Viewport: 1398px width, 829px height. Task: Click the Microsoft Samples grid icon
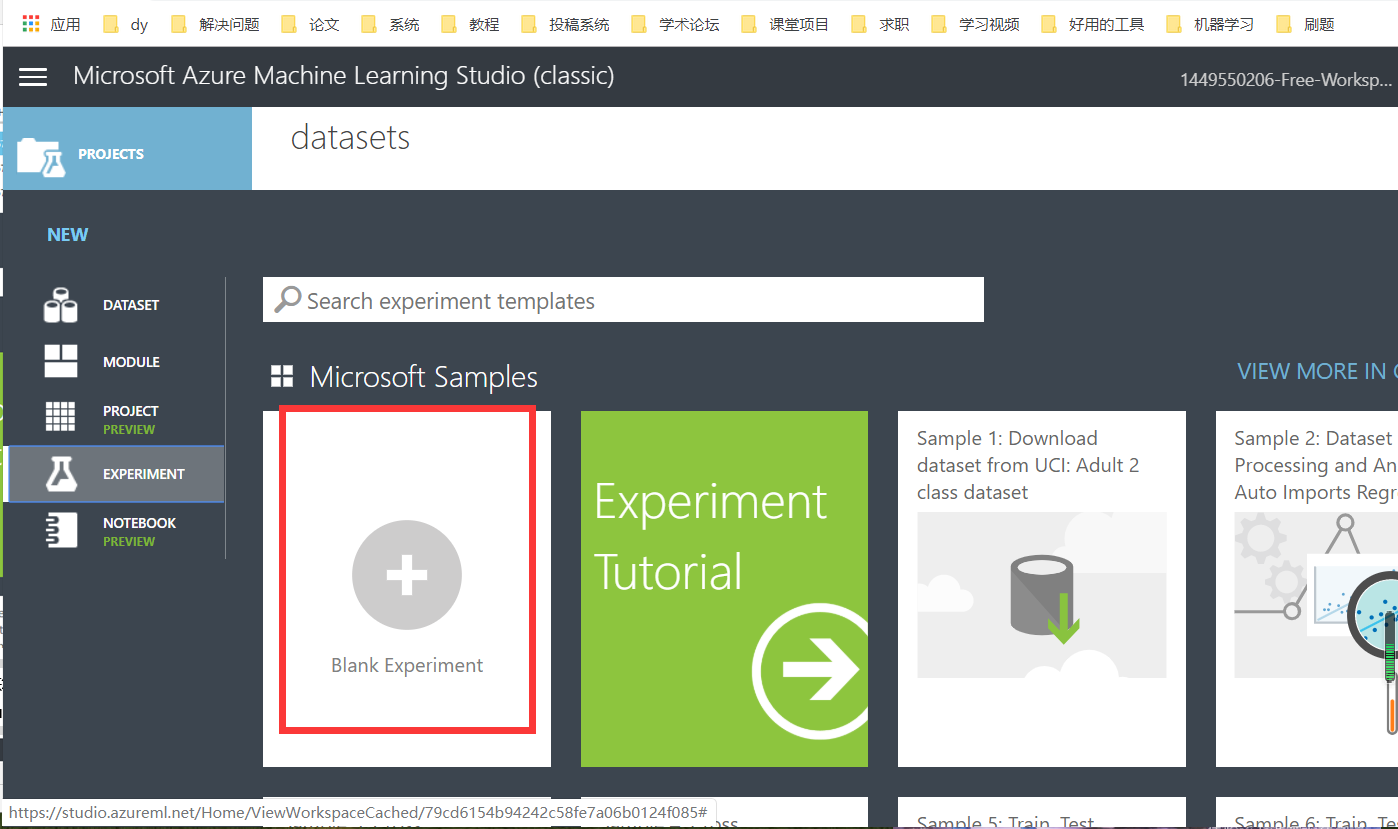(x=282, y=377)
